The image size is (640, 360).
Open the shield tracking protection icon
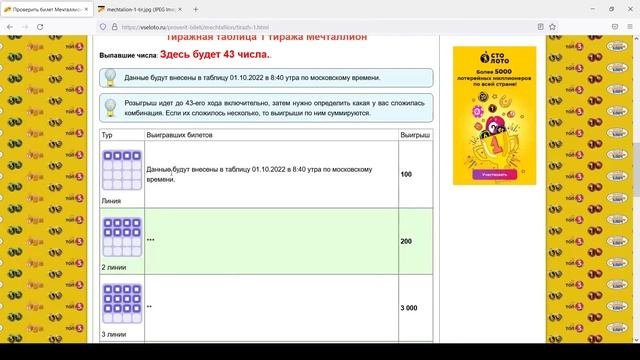coord(103,27)
